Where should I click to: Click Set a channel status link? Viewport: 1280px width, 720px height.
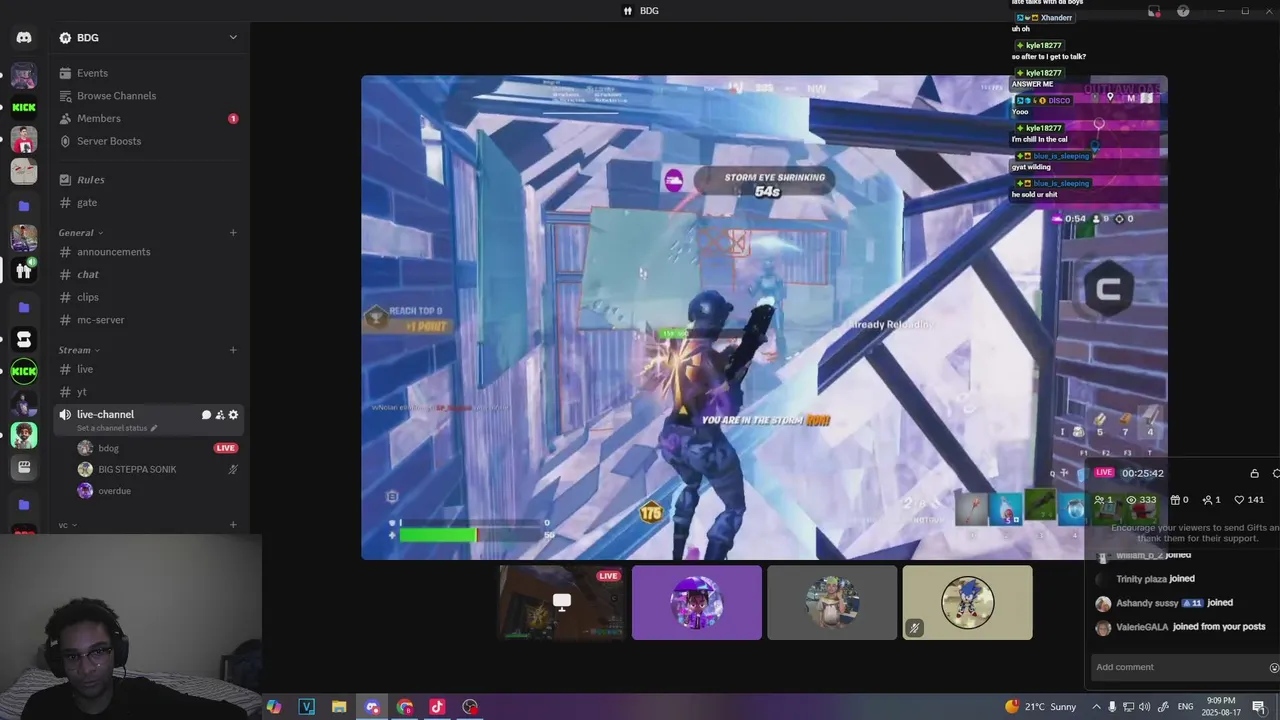point(111,428)
